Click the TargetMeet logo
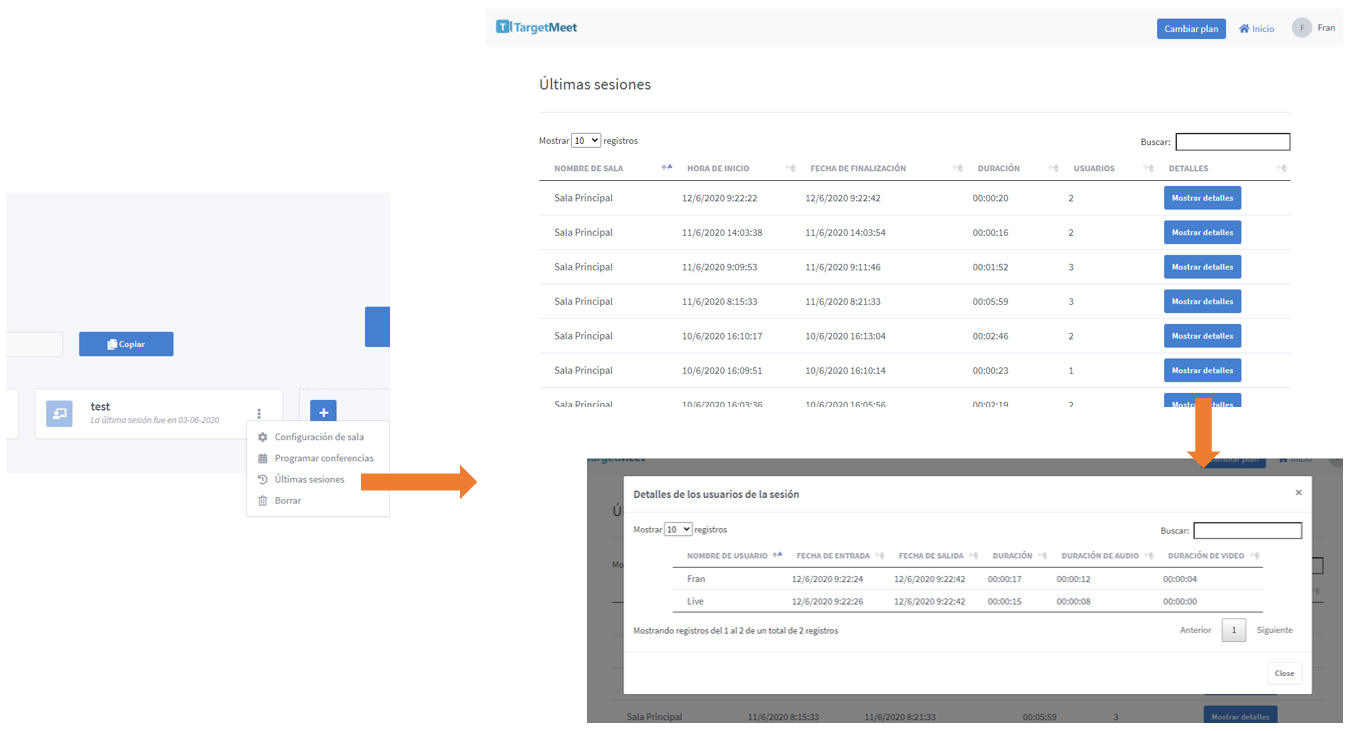1347x731 pixels. (537, 27)
